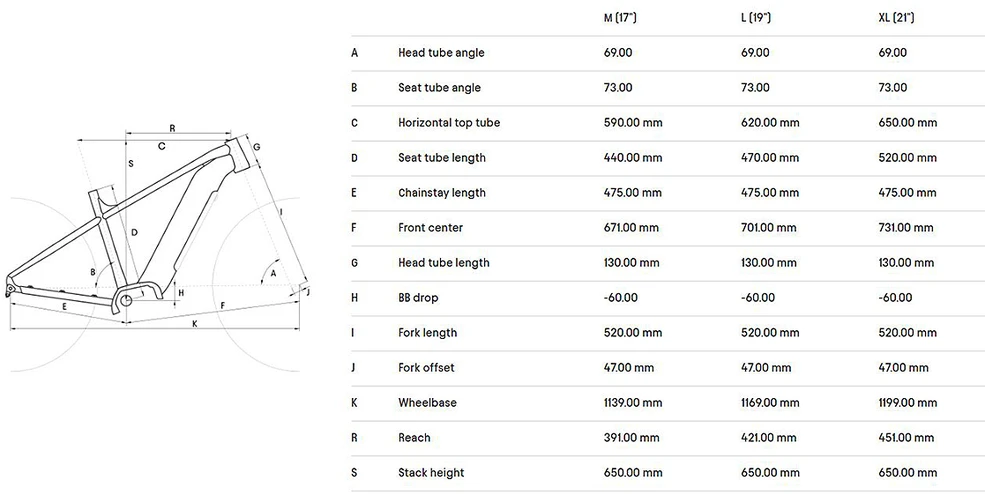Click the BB drop row label
This screenshot has height=494, width=985.
(418, 298)
